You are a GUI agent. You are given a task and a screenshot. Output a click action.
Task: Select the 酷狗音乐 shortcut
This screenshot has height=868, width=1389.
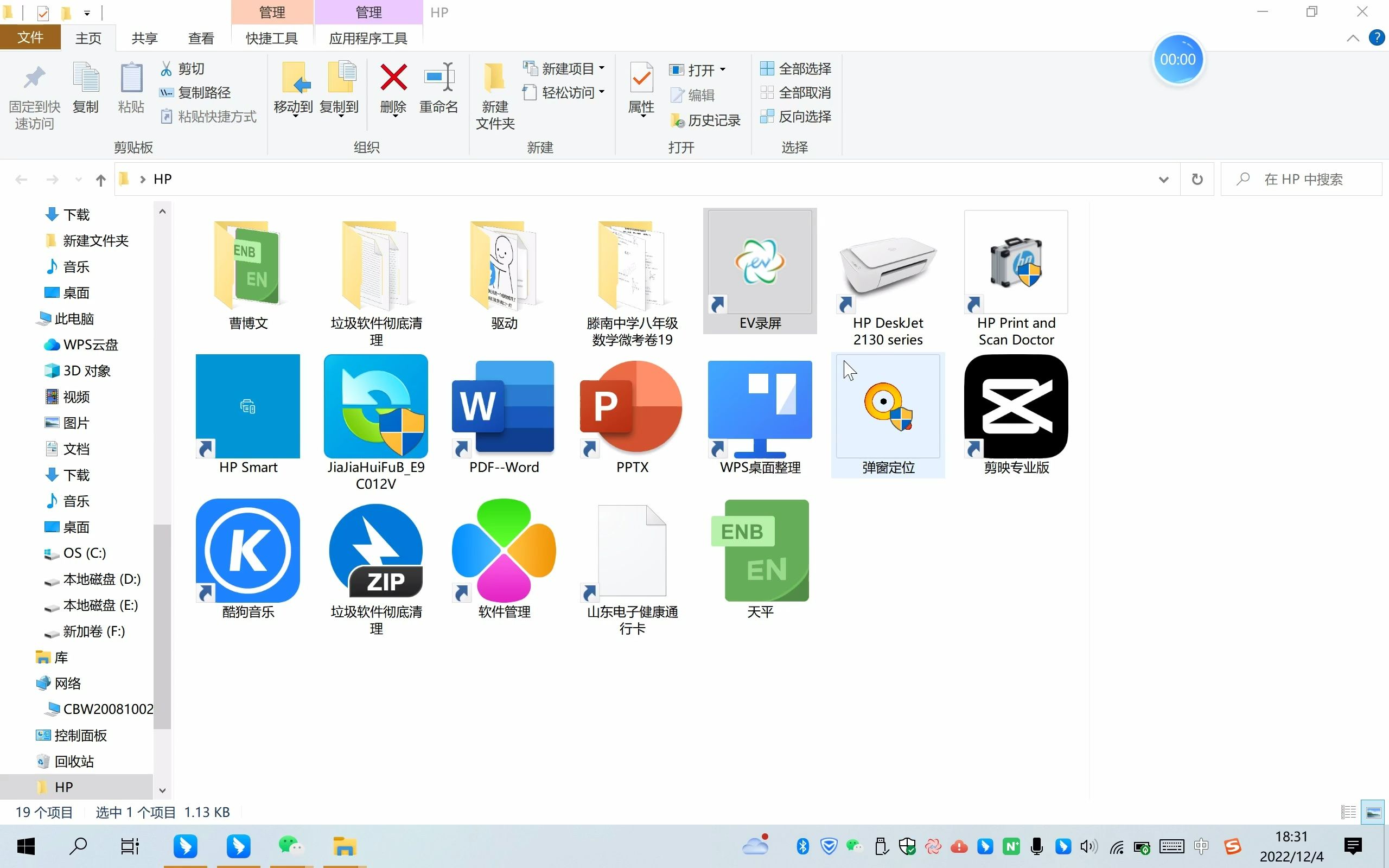pyautogui.click(x=248, y=559)
